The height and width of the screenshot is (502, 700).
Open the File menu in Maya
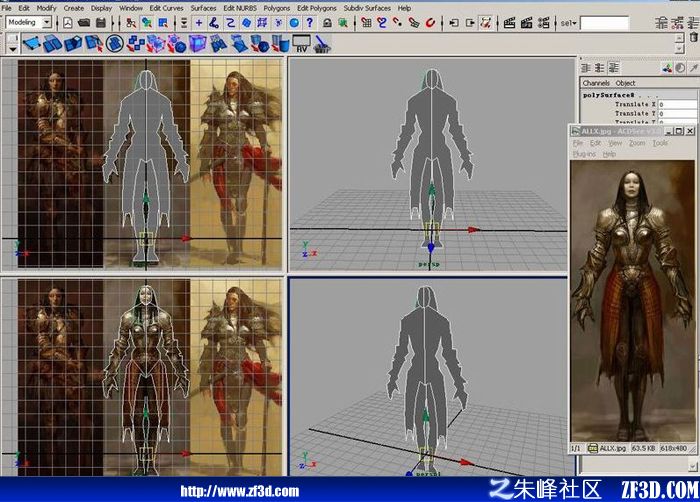coord(7,8)
